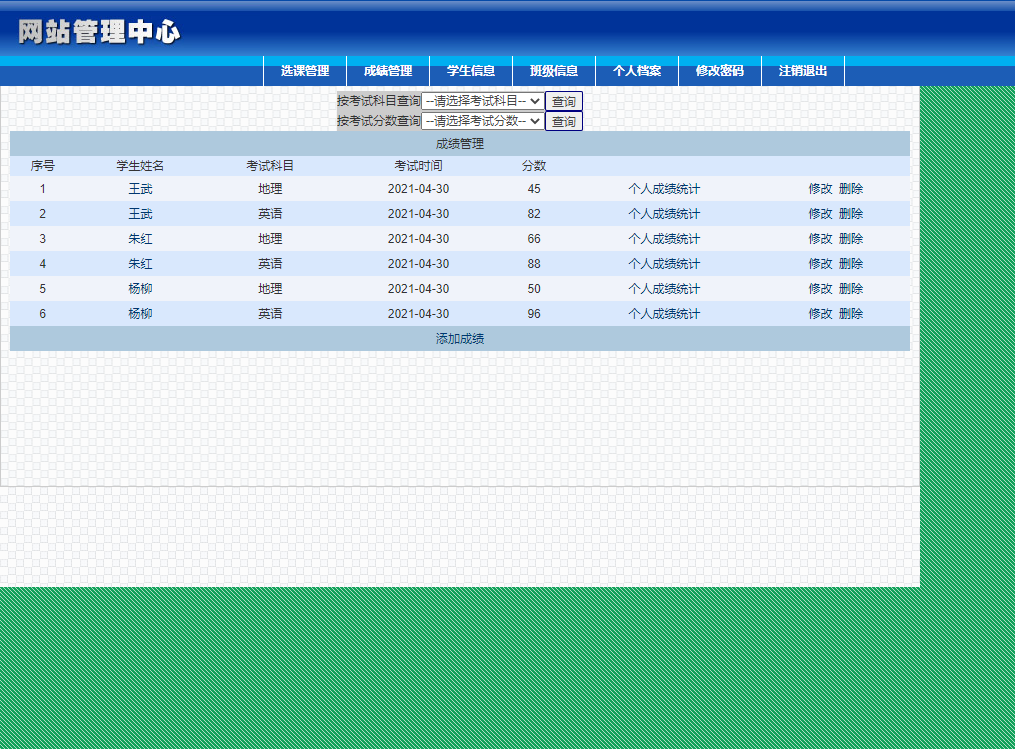Click 注销退出 to log out
Image resolution: width=1015 pixels, height=749 pixels.
(803, 71)
